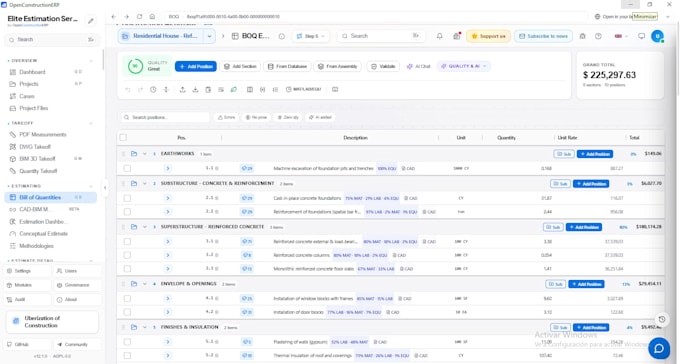680x364 pixels.
Task: Click the reload page icon
Action: pos(139,16)
